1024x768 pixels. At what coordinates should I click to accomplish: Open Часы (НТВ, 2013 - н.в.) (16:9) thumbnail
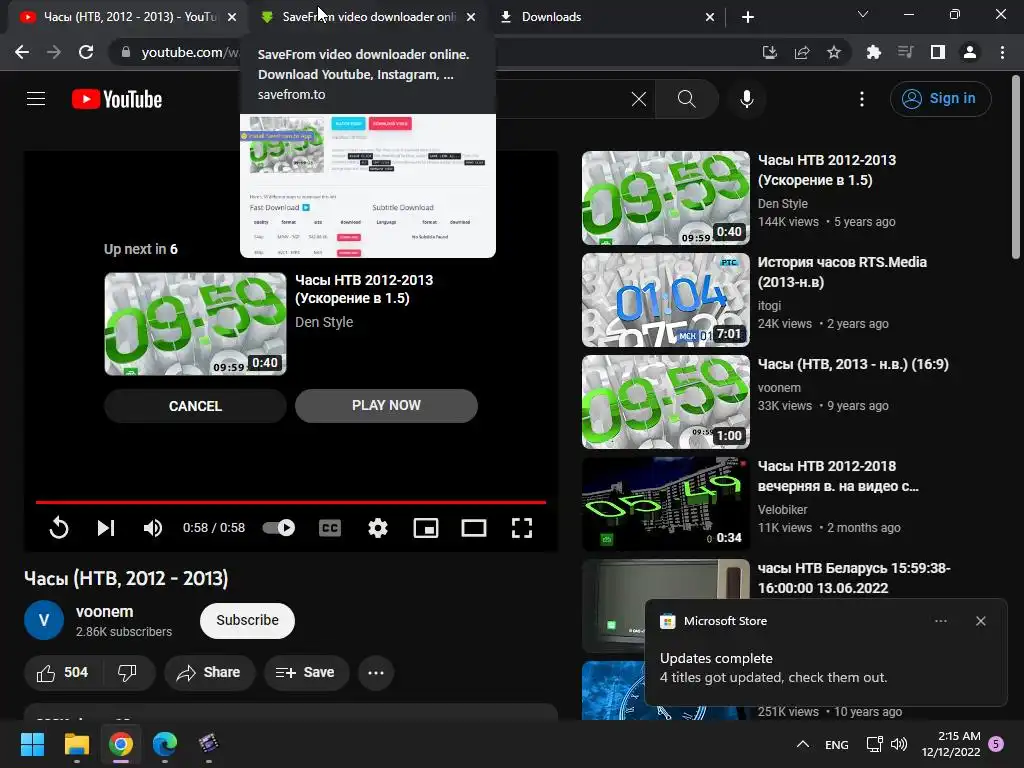click(x=665, y=402)
